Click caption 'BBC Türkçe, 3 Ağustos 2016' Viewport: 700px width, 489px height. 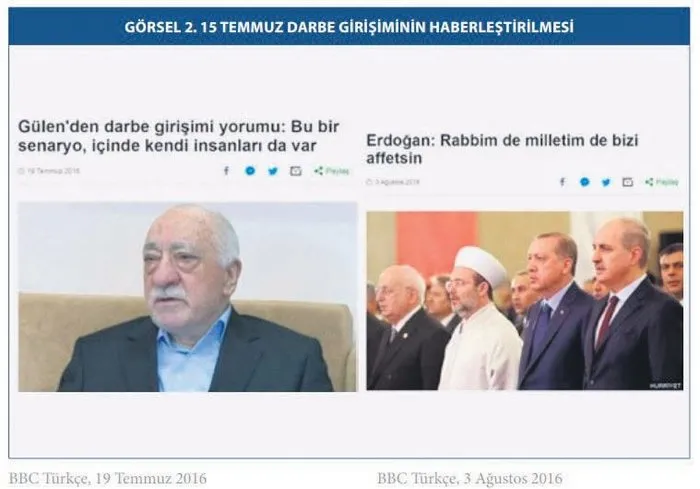[x=470, y=478]
